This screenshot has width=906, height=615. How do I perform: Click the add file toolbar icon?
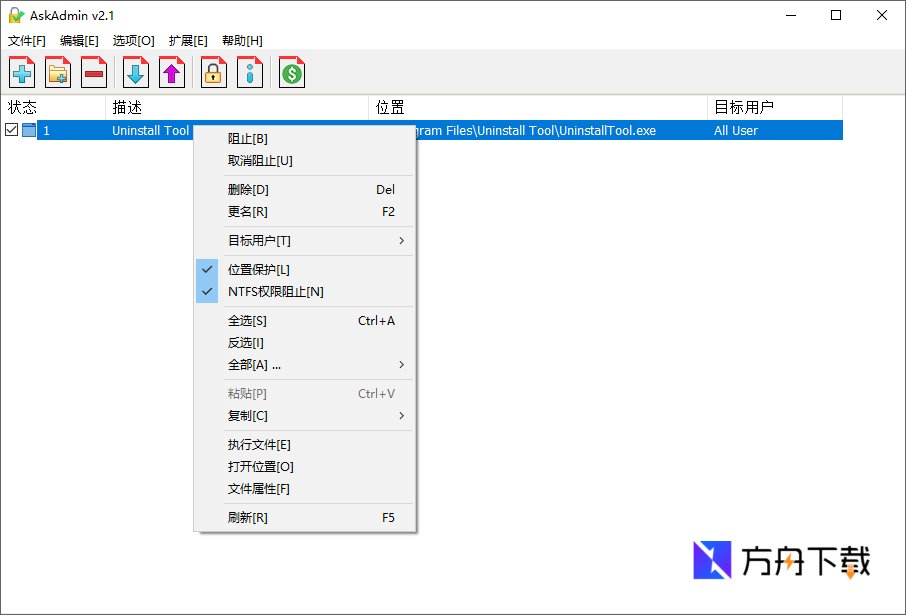[x=21, y=72]
